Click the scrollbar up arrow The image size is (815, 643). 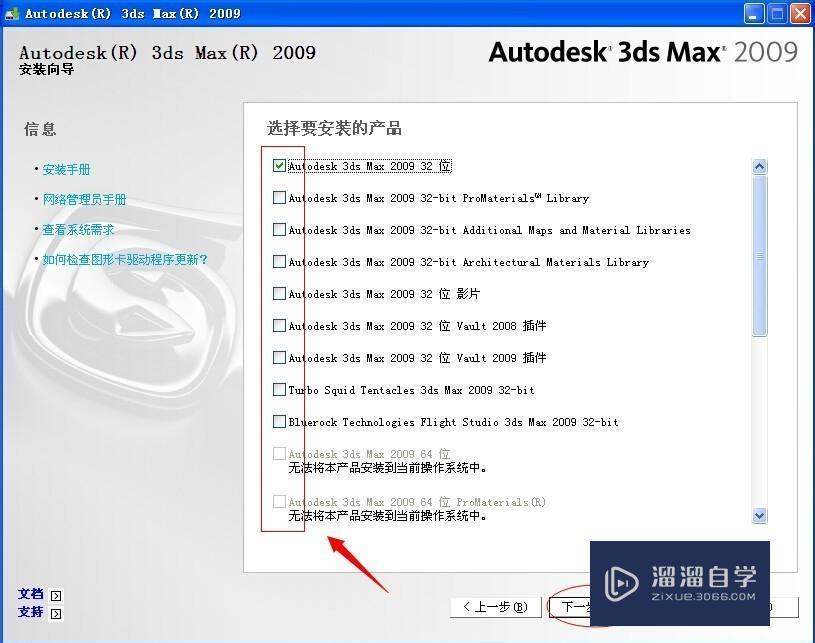pos(759,166)
